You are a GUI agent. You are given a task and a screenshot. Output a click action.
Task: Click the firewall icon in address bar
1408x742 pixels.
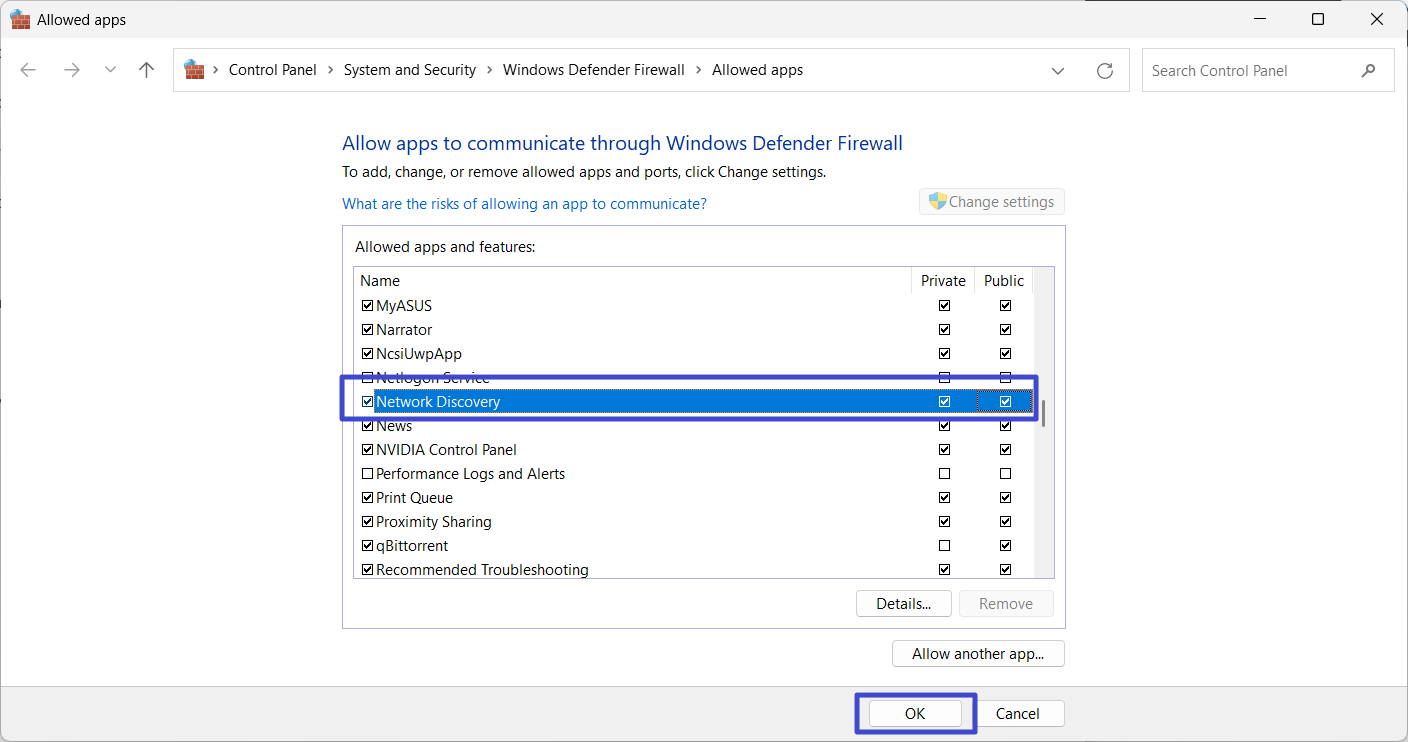[x=194, y=70]
